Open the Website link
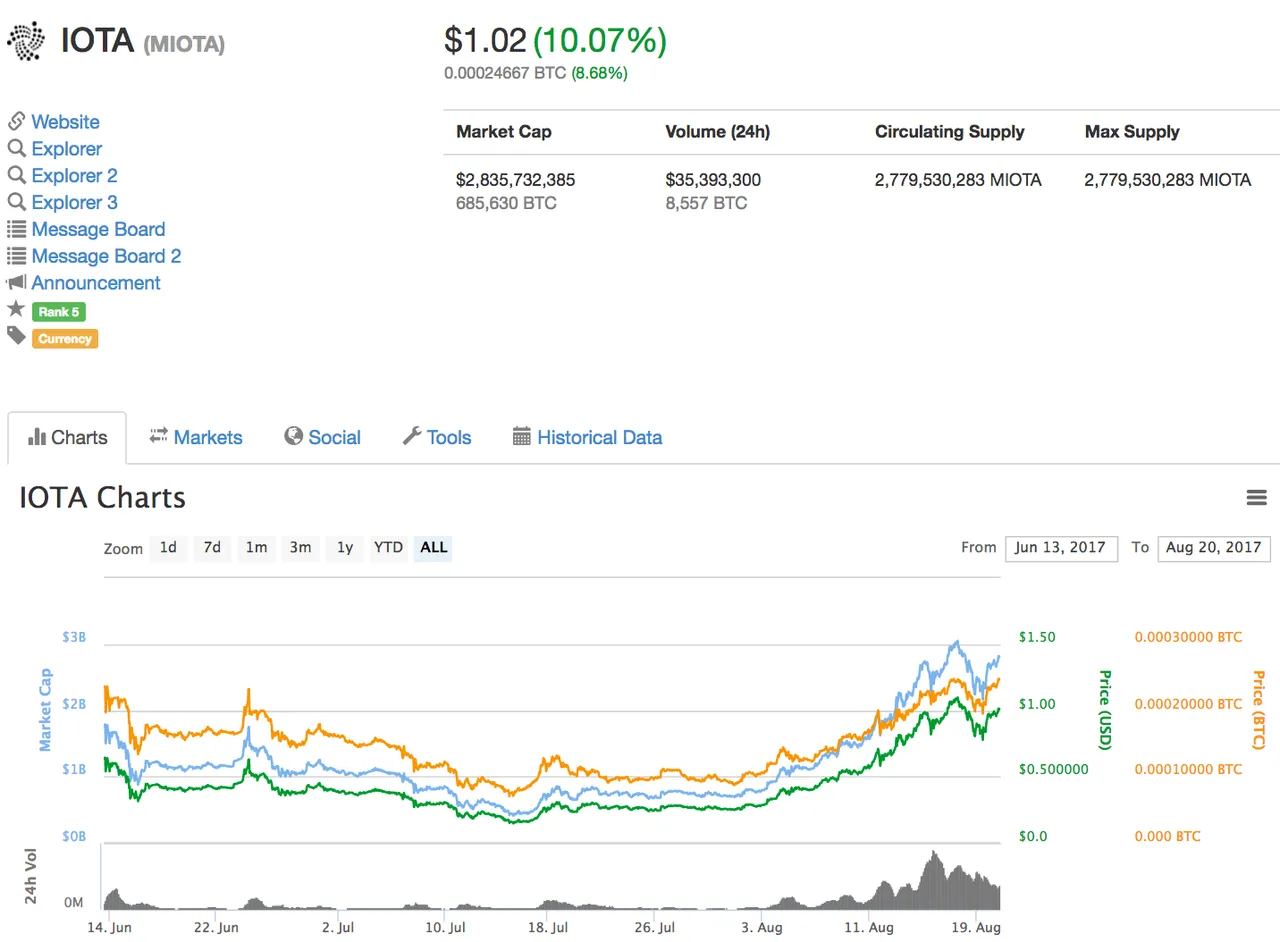1280x942 pixels. click(x=65, y=122)
